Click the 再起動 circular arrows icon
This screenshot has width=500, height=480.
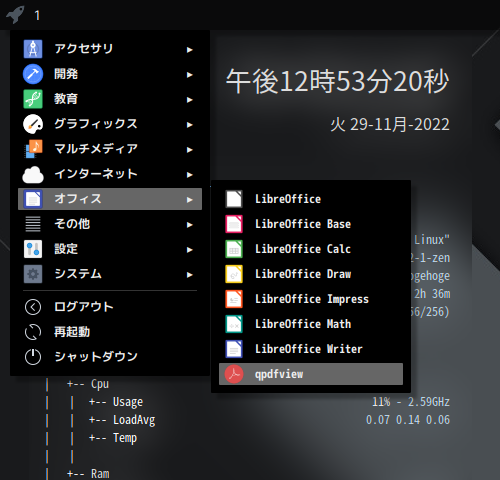33,332
